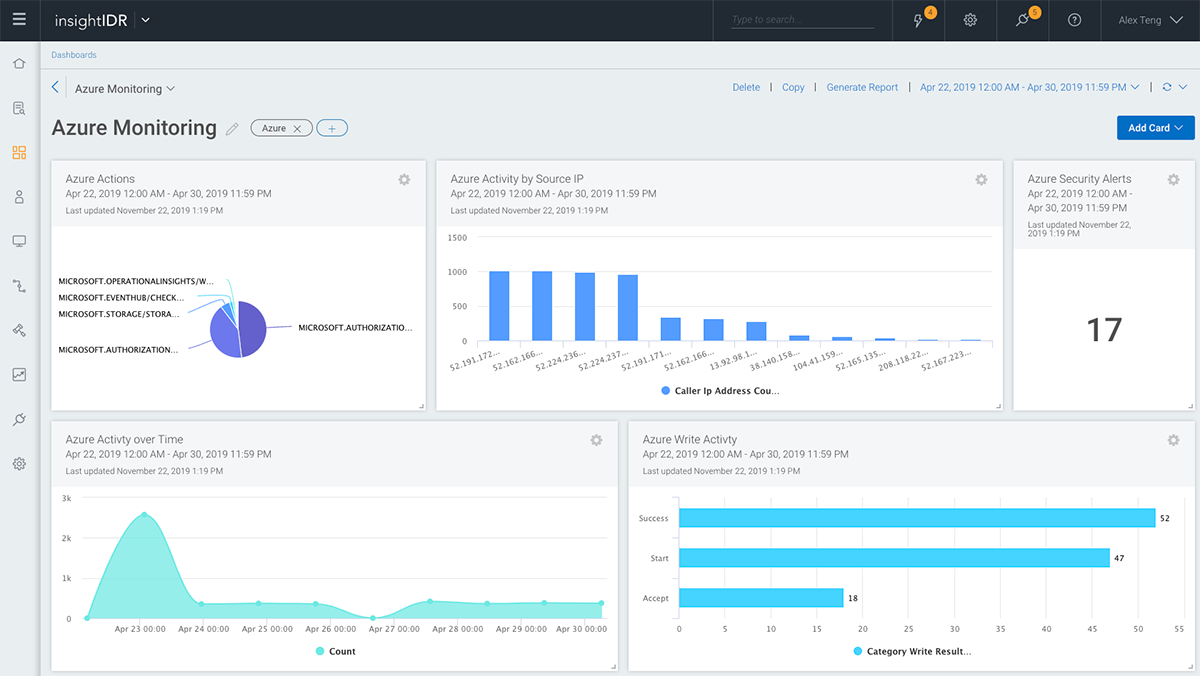Image resolution: width=1200 pixels, height=676 pixels.
Task: Click the MICROSOFT.STORAGE pie label
Action: click(x=119, y=313)
